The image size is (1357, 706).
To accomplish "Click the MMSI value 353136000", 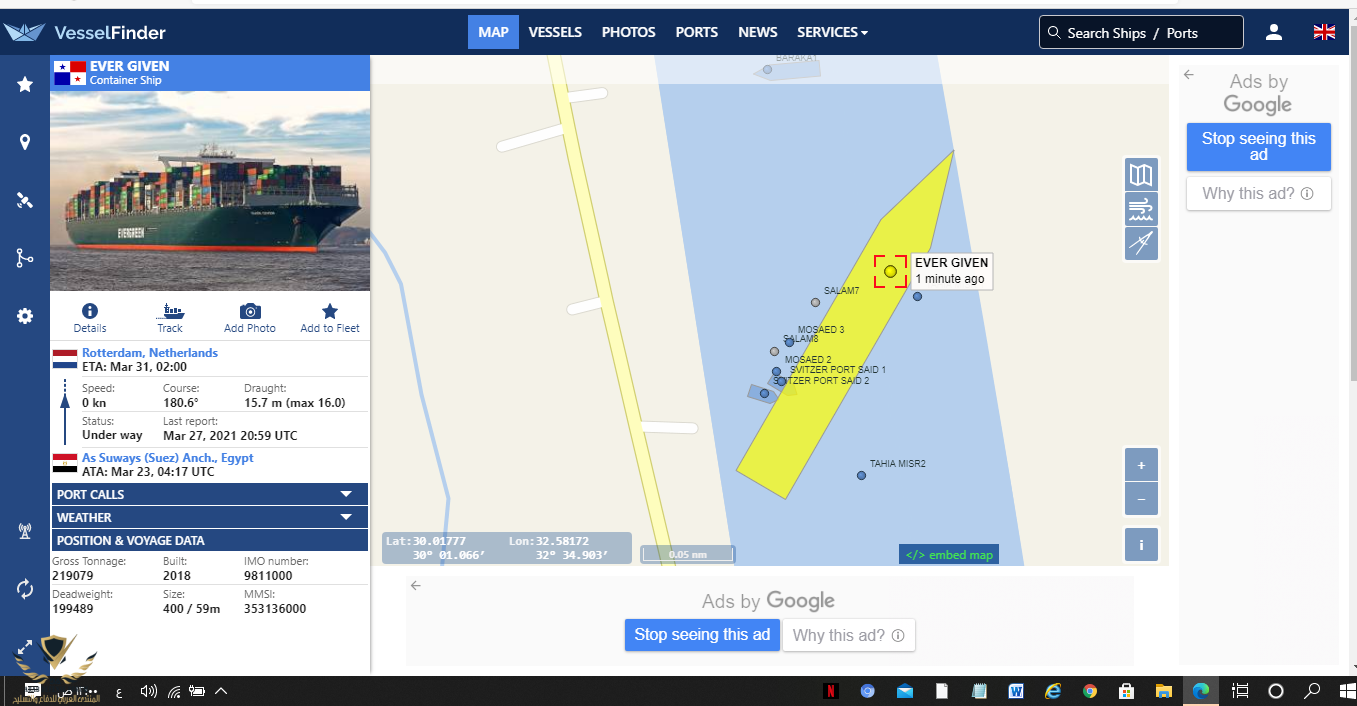I will (275, 608).
